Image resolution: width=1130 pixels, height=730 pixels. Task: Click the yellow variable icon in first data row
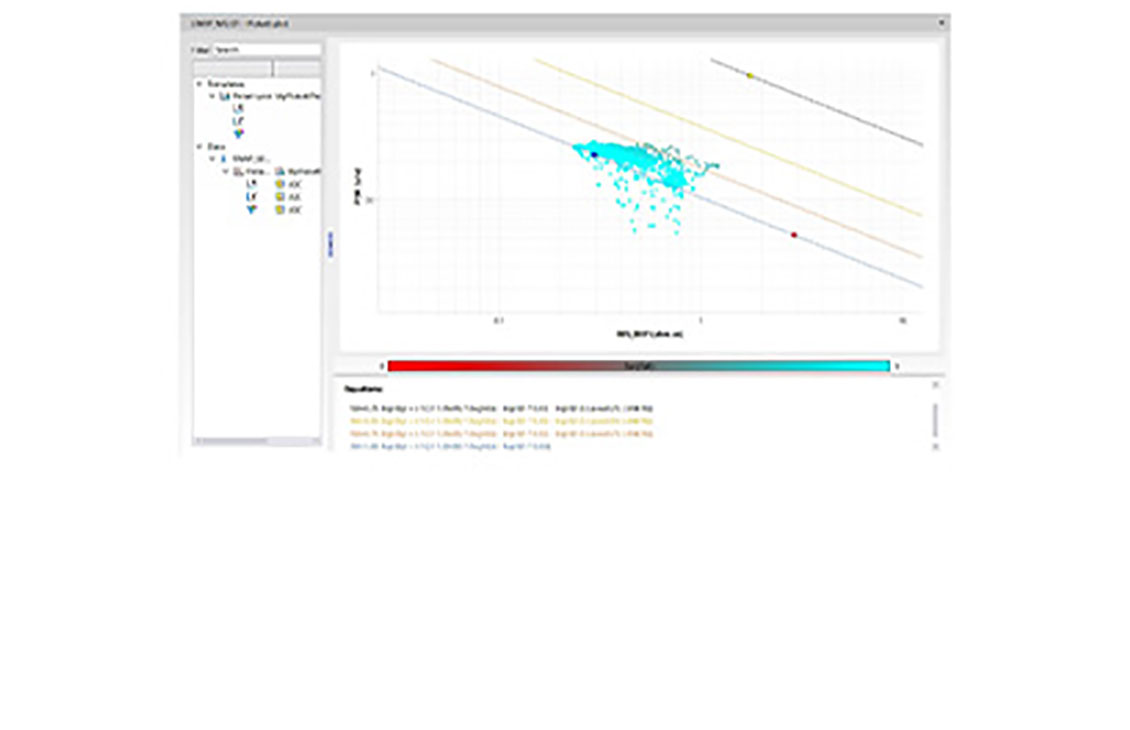pyautogui.click(x=280, y=184)
